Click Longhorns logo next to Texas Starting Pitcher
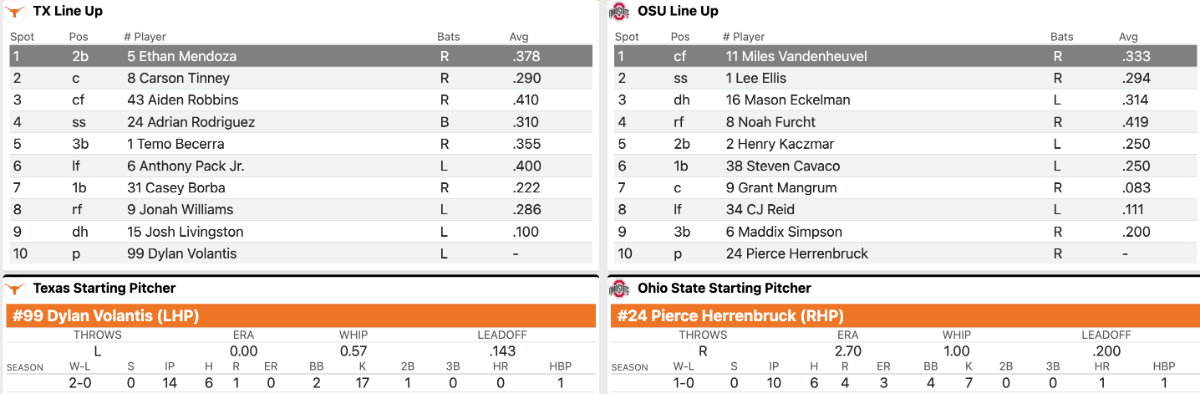Image resolution: width=1200 pixels, height=394 pixels. (15, 288)
